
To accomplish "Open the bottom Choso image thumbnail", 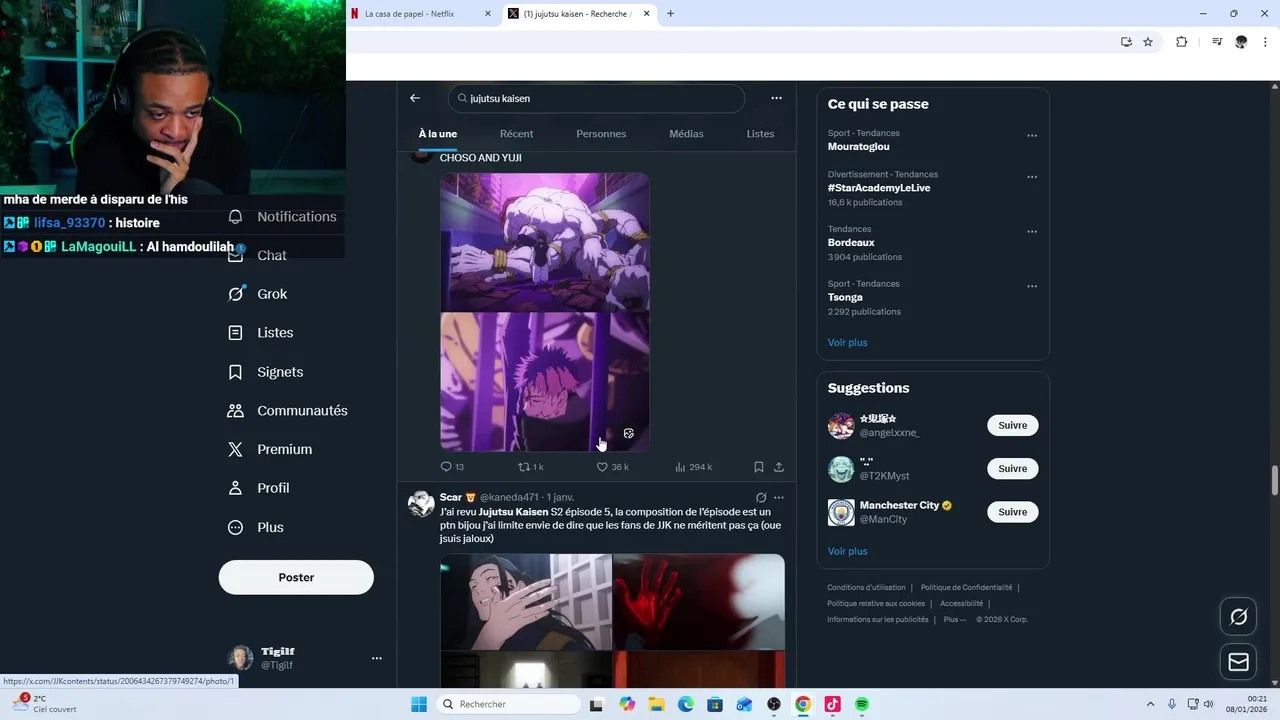I will (545, 382).
